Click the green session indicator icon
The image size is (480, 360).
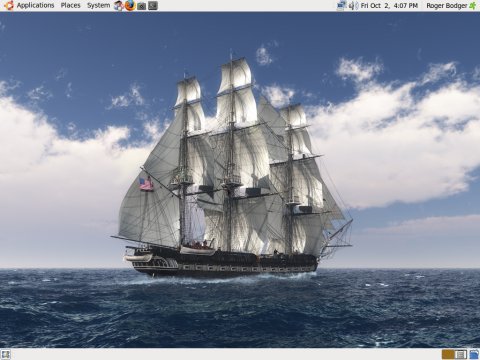tap(473, 5)
